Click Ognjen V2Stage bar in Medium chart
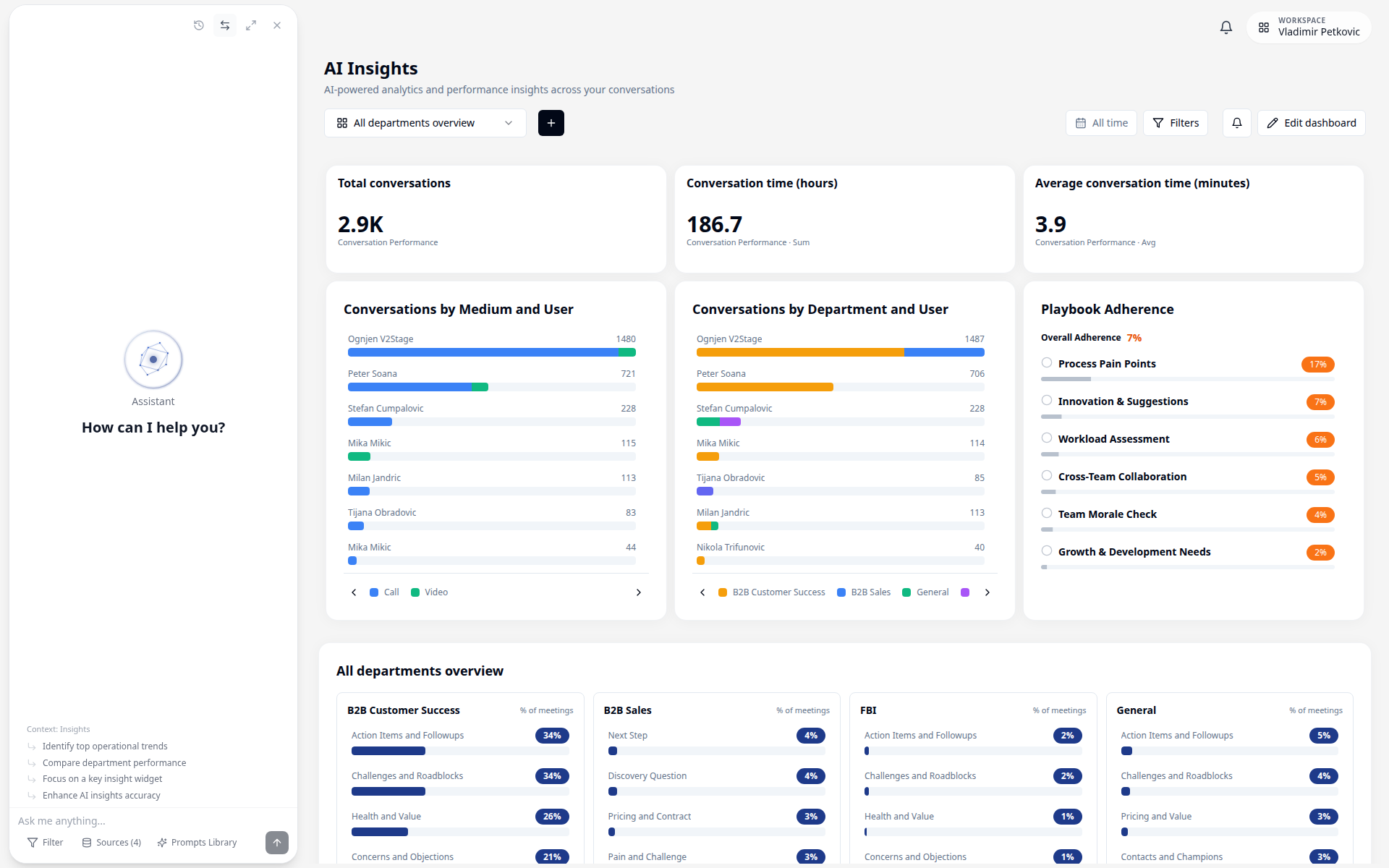The width and height of the screenshot is (1389, 868). [492, 352]
